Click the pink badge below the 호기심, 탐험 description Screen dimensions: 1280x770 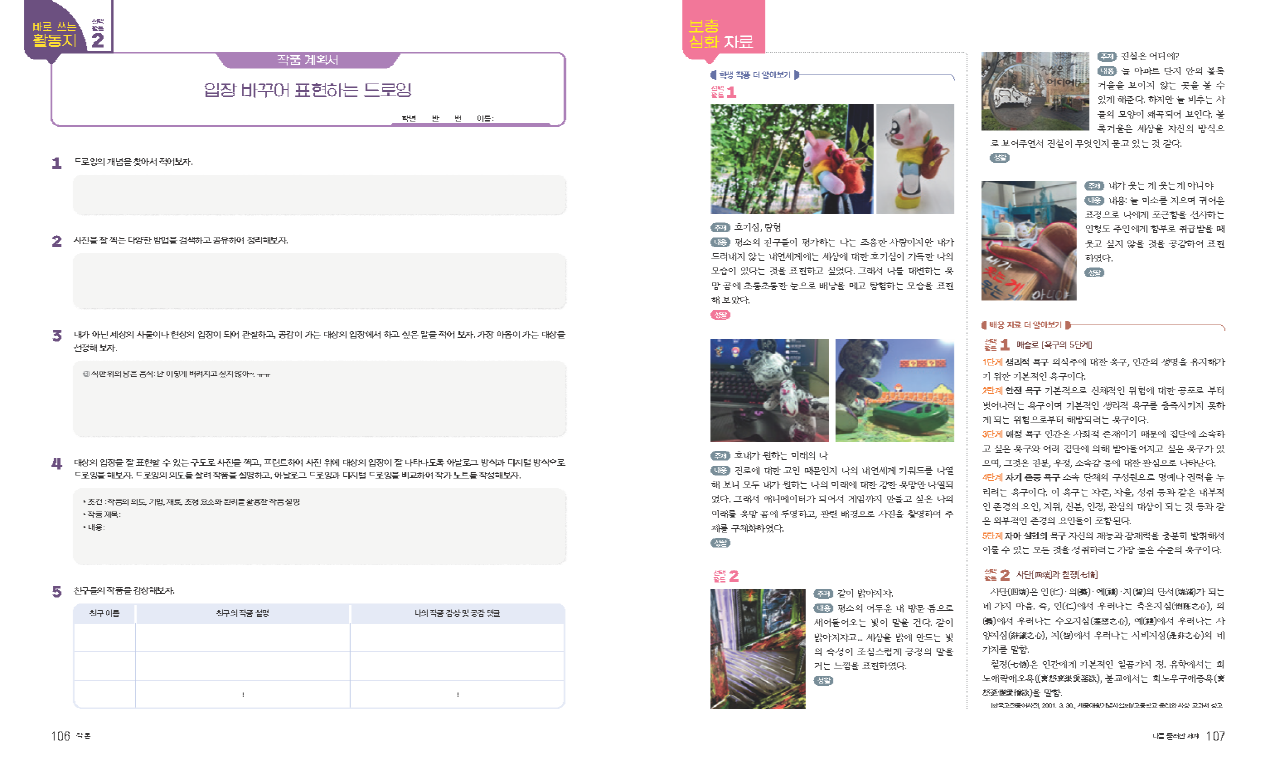(x=718, y=314)
